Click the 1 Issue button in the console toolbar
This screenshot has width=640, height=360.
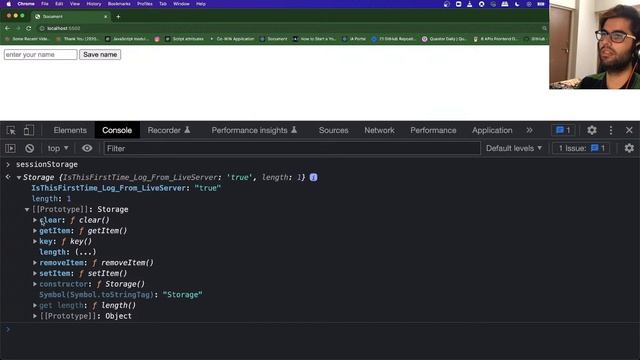(582, 148)
